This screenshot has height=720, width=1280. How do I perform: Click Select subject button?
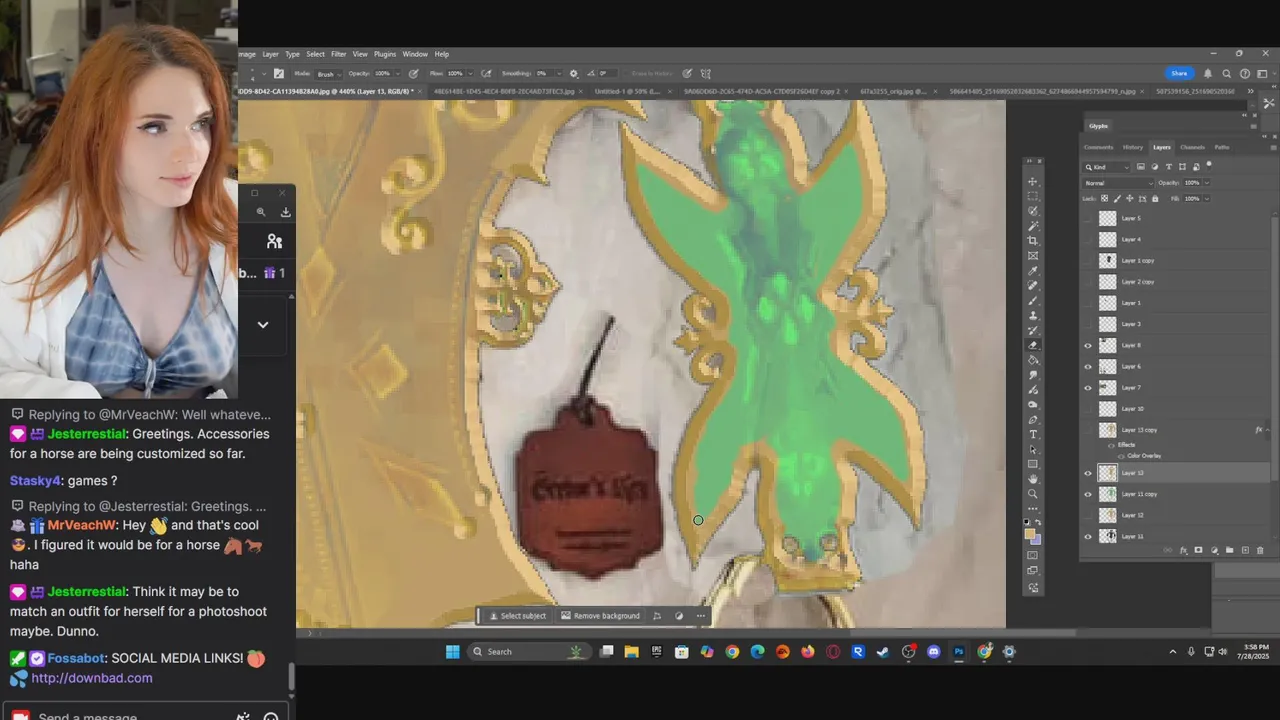click(517, 615)
